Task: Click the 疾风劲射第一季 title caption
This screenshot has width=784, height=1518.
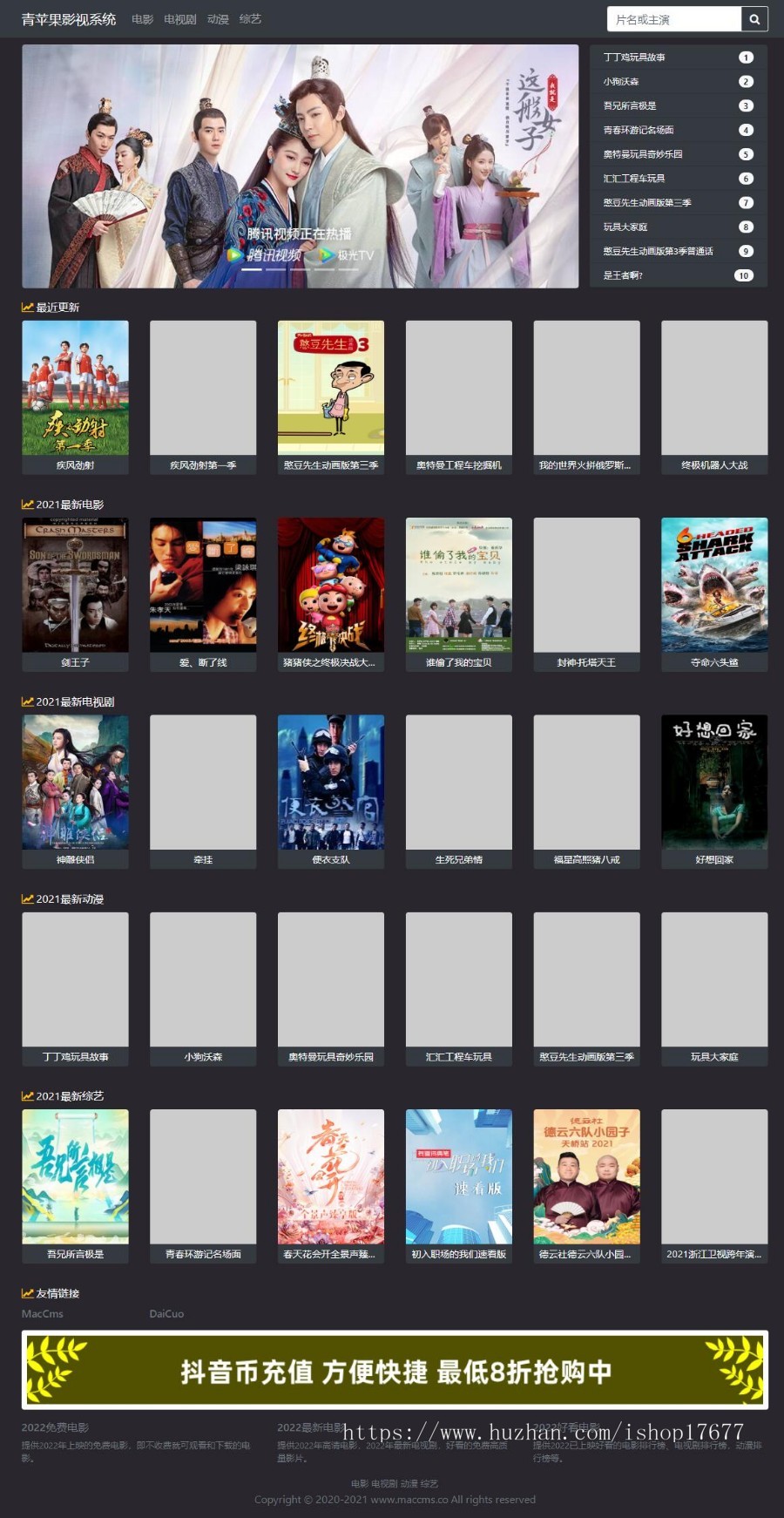Action: click(x=203, y=465)
